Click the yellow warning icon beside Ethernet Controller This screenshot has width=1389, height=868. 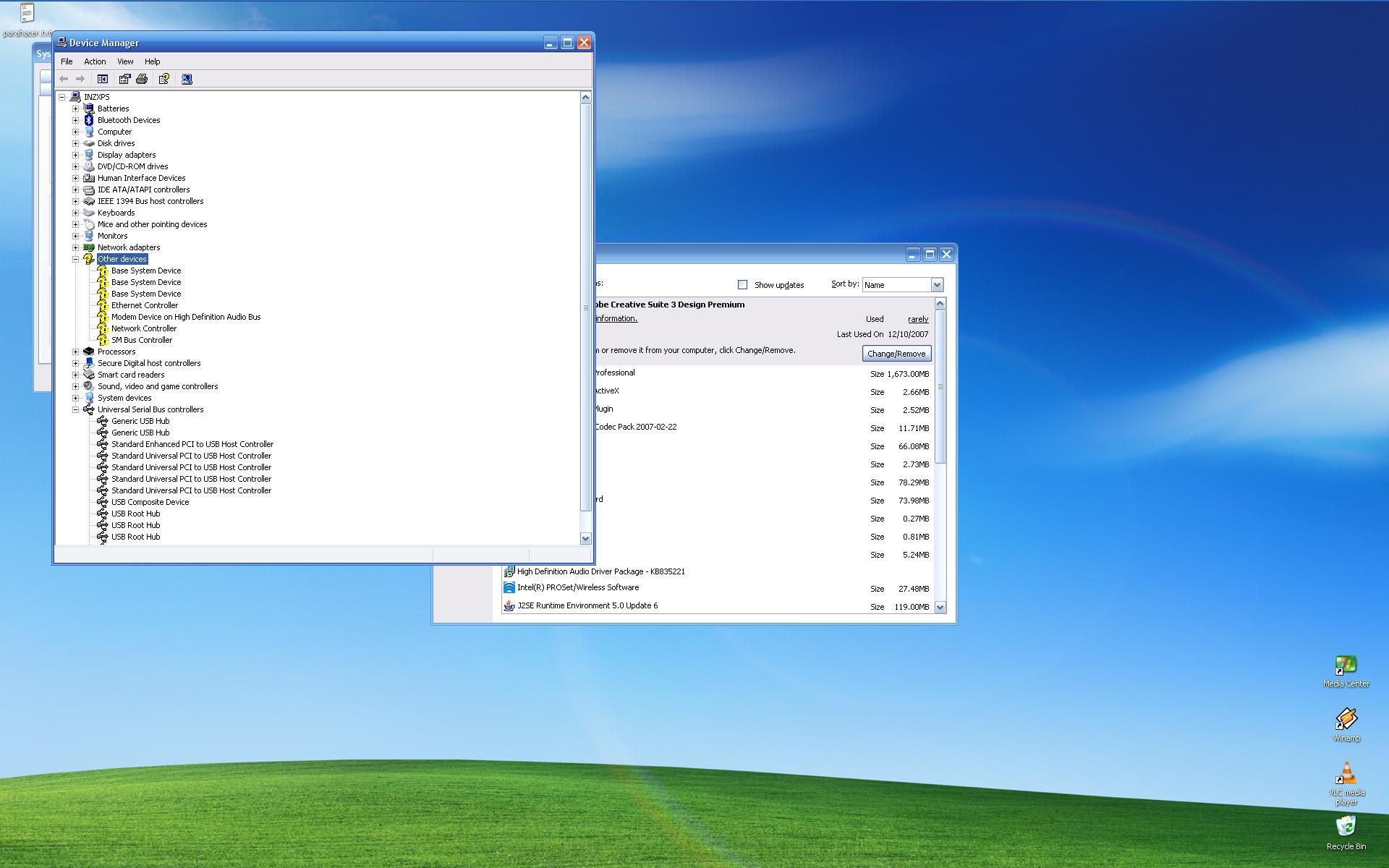[x=103, y=305]
